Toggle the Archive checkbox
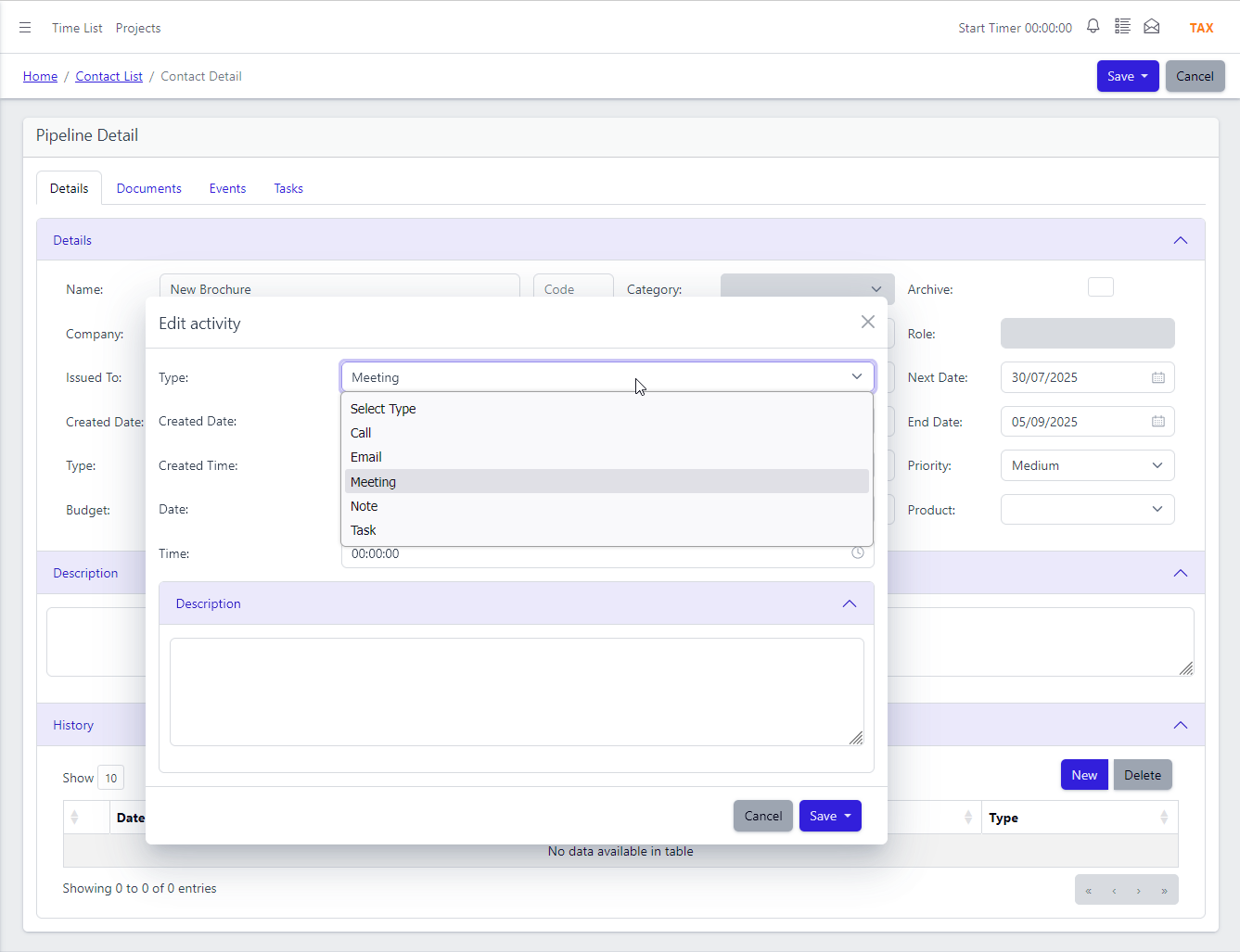This screenshot has height=952, width=1240. point(1101,287)
